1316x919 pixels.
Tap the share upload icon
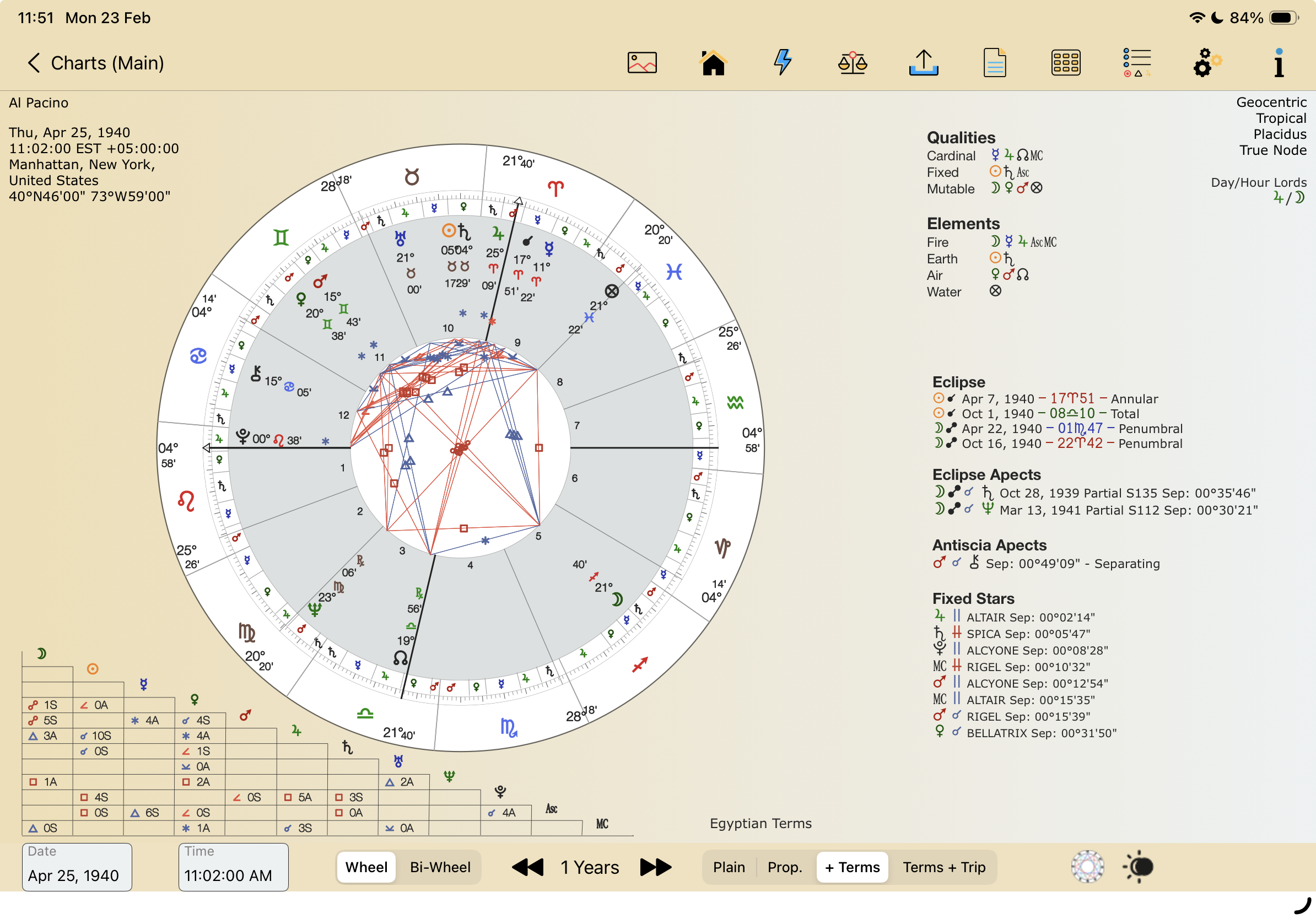click(x=924, y=62)
